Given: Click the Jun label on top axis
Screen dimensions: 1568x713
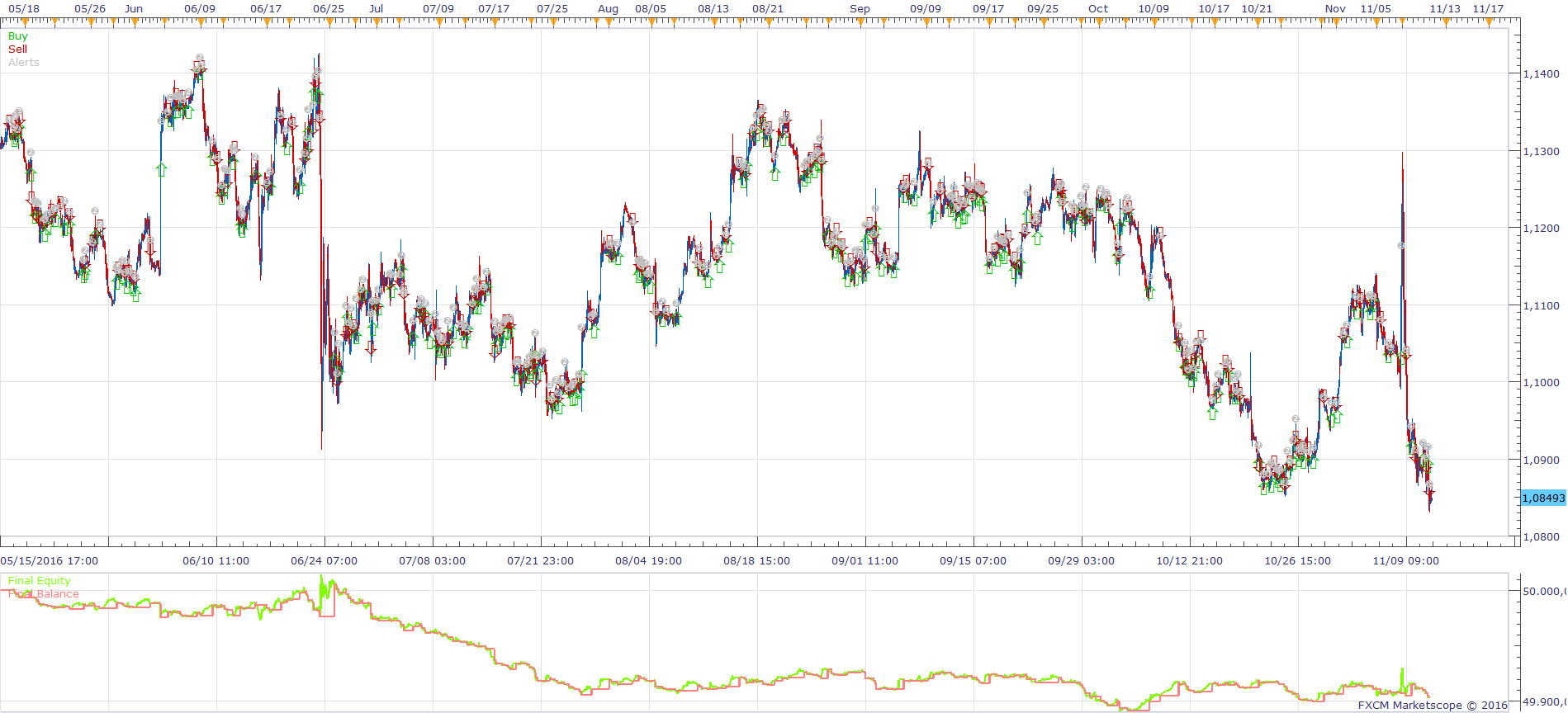Looking at the screenshot, I should click(x=134, y=9).
